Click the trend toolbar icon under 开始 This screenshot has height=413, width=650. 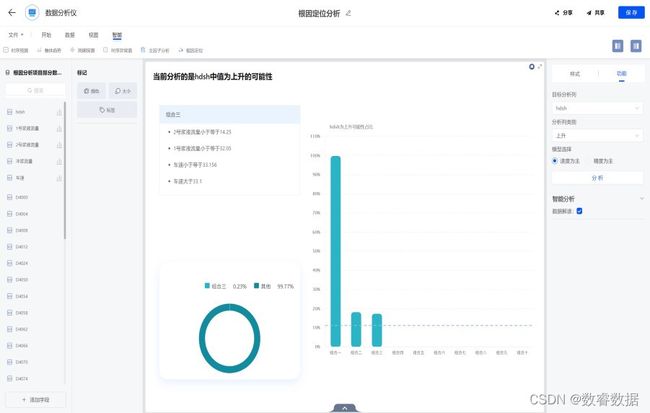coord(39,50)
